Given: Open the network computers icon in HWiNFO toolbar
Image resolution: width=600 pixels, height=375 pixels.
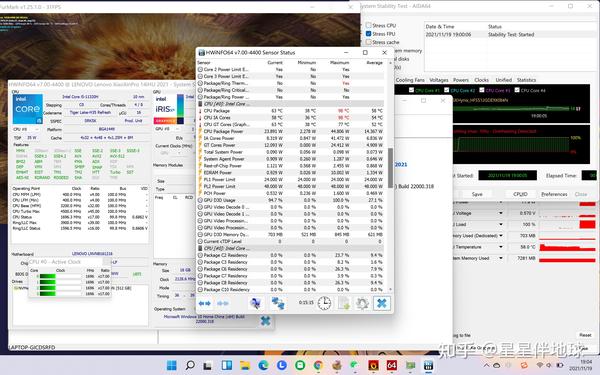Looking at the screenshot, I should (278, 303).
